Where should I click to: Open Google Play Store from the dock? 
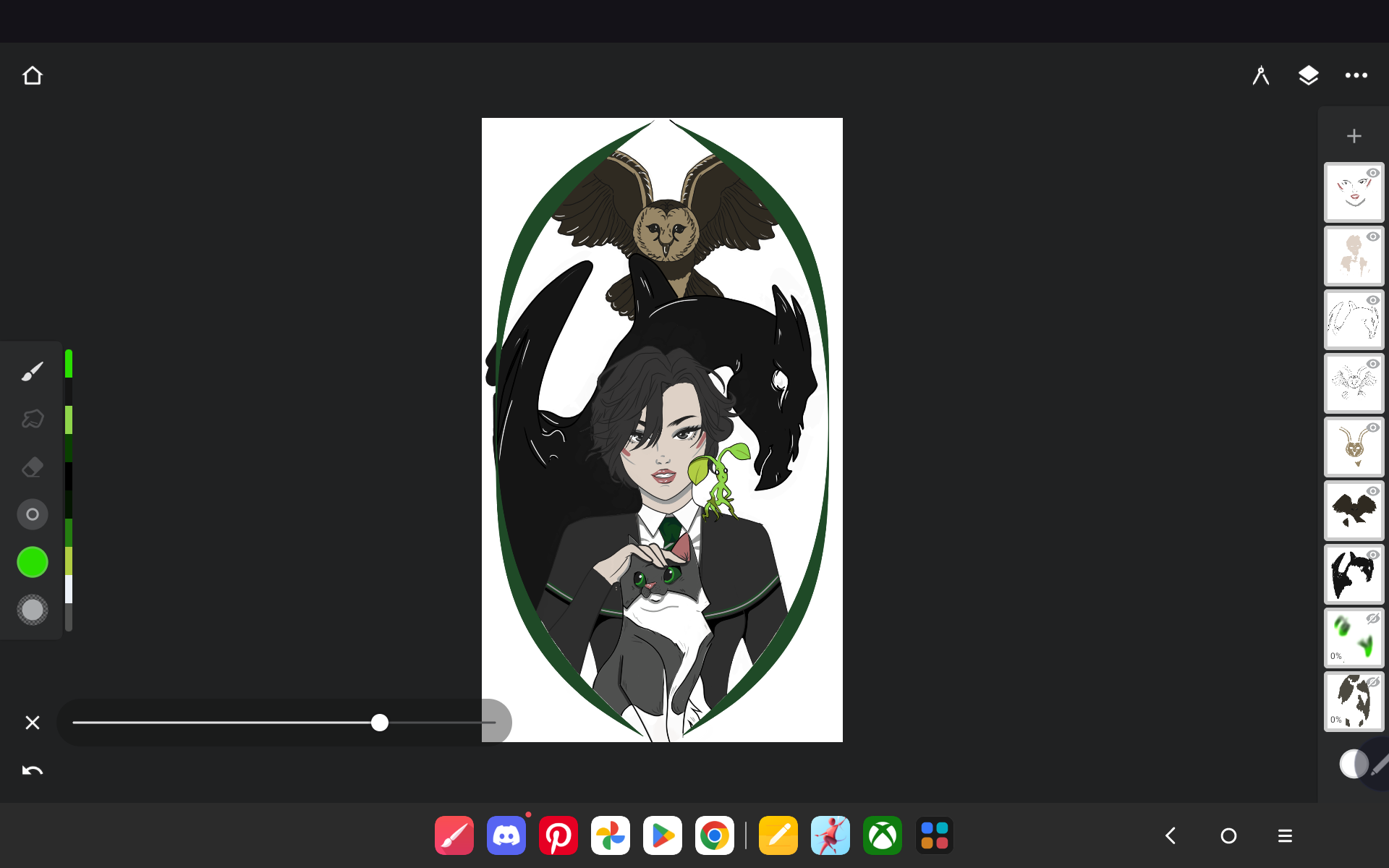[x=663, y=835]
